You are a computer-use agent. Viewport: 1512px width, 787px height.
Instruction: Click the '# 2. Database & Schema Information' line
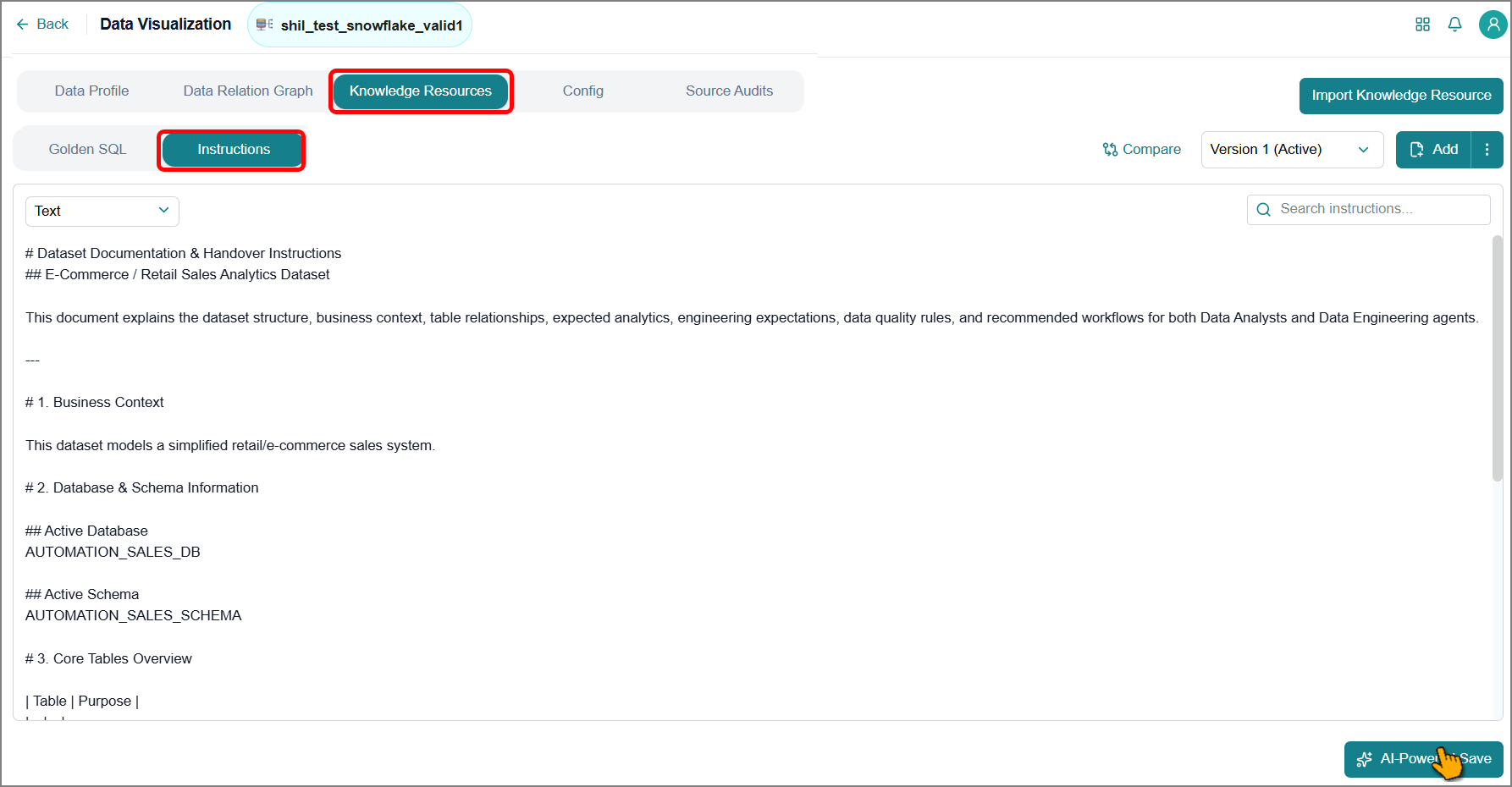[x=142, y=487]
